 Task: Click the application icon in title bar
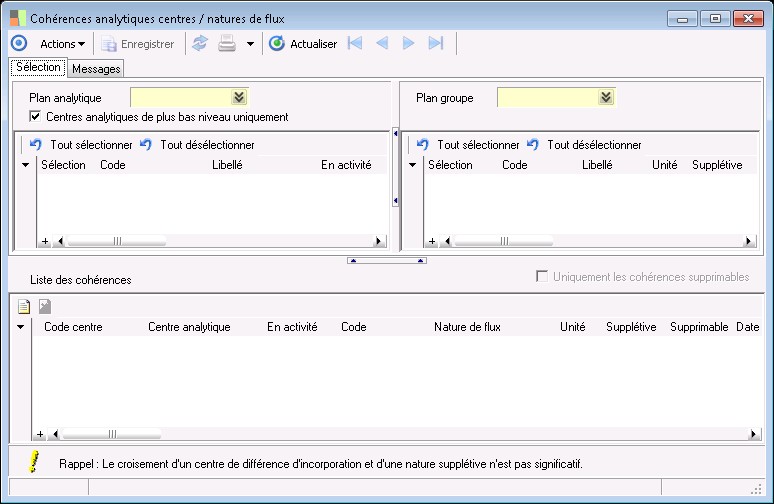tap(18, 18)
